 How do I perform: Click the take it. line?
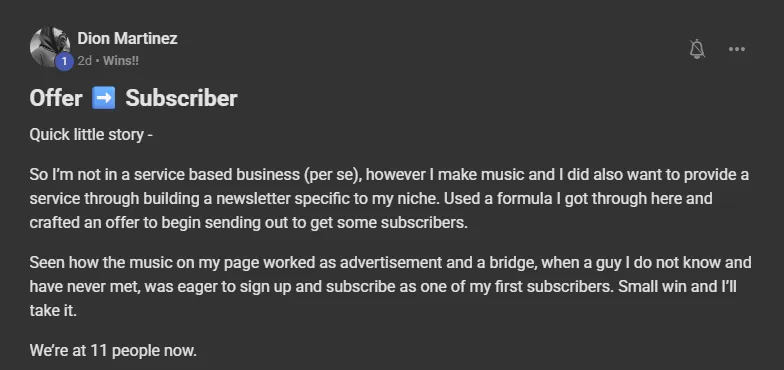coord(53,310)
